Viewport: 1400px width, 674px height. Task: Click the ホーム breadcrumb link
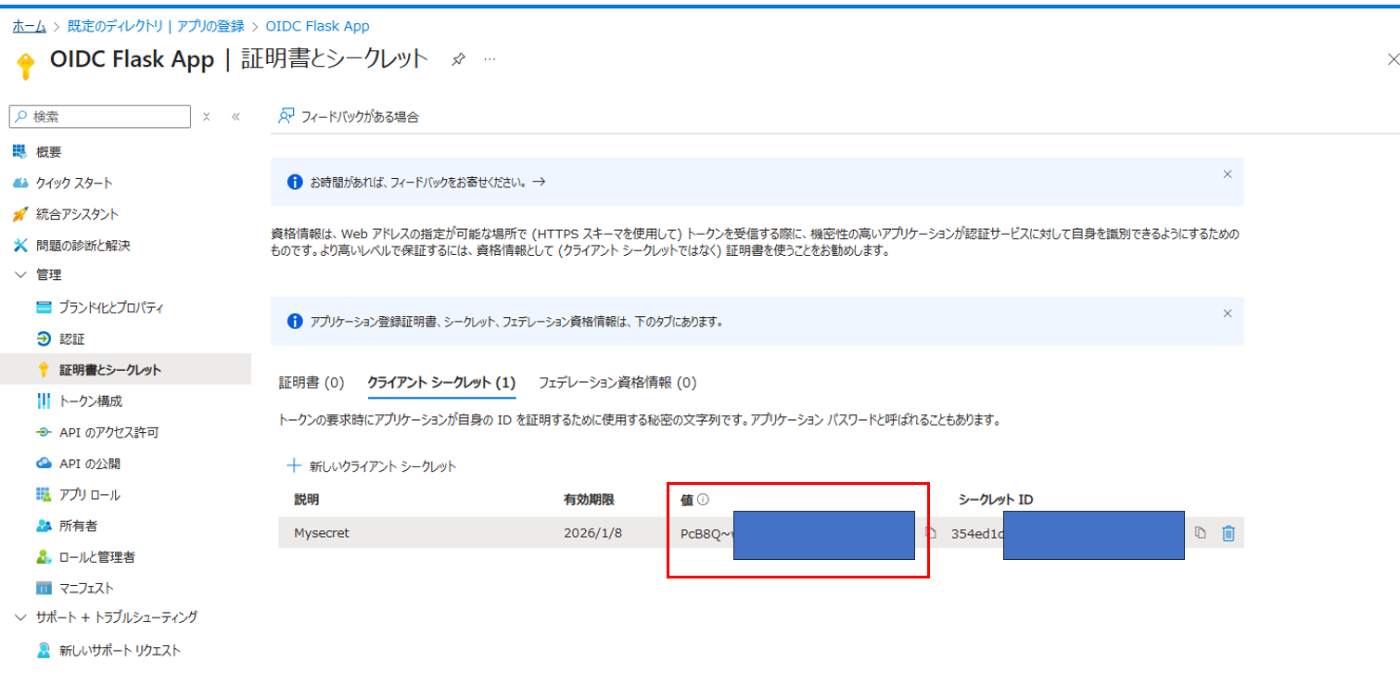[x=29, y=26]
